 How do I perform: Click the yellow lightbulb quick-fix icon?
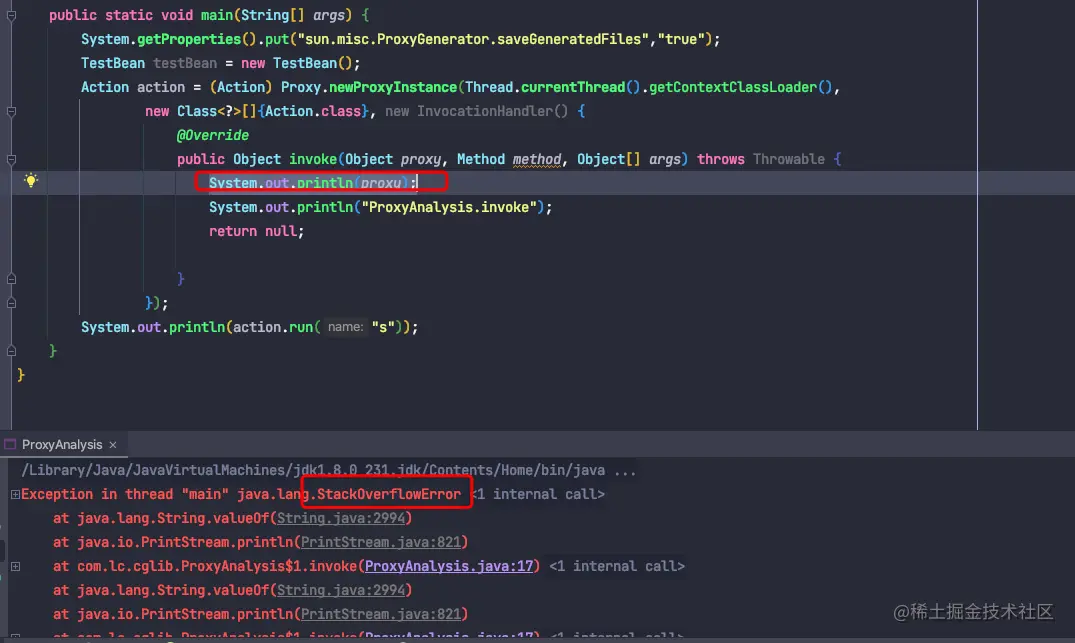click(x=31, y=181)
